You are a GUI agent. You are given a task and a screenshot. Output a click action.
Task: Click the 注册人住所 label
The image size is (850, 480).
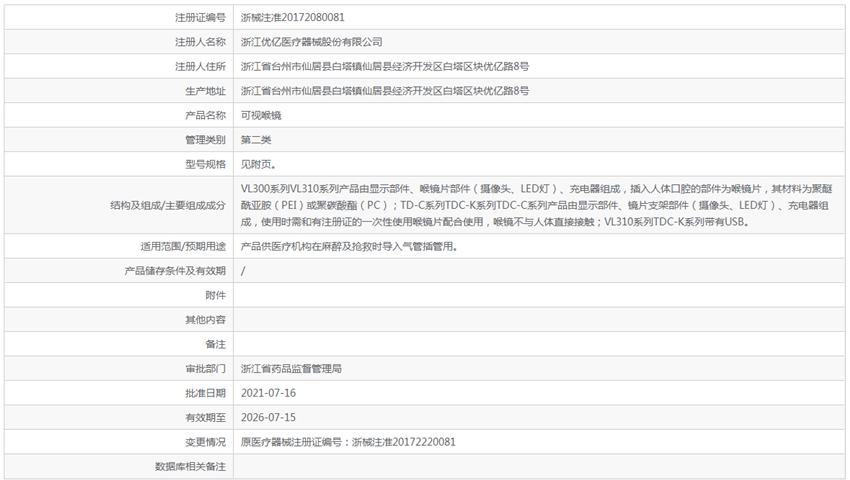tap(200, 66)
